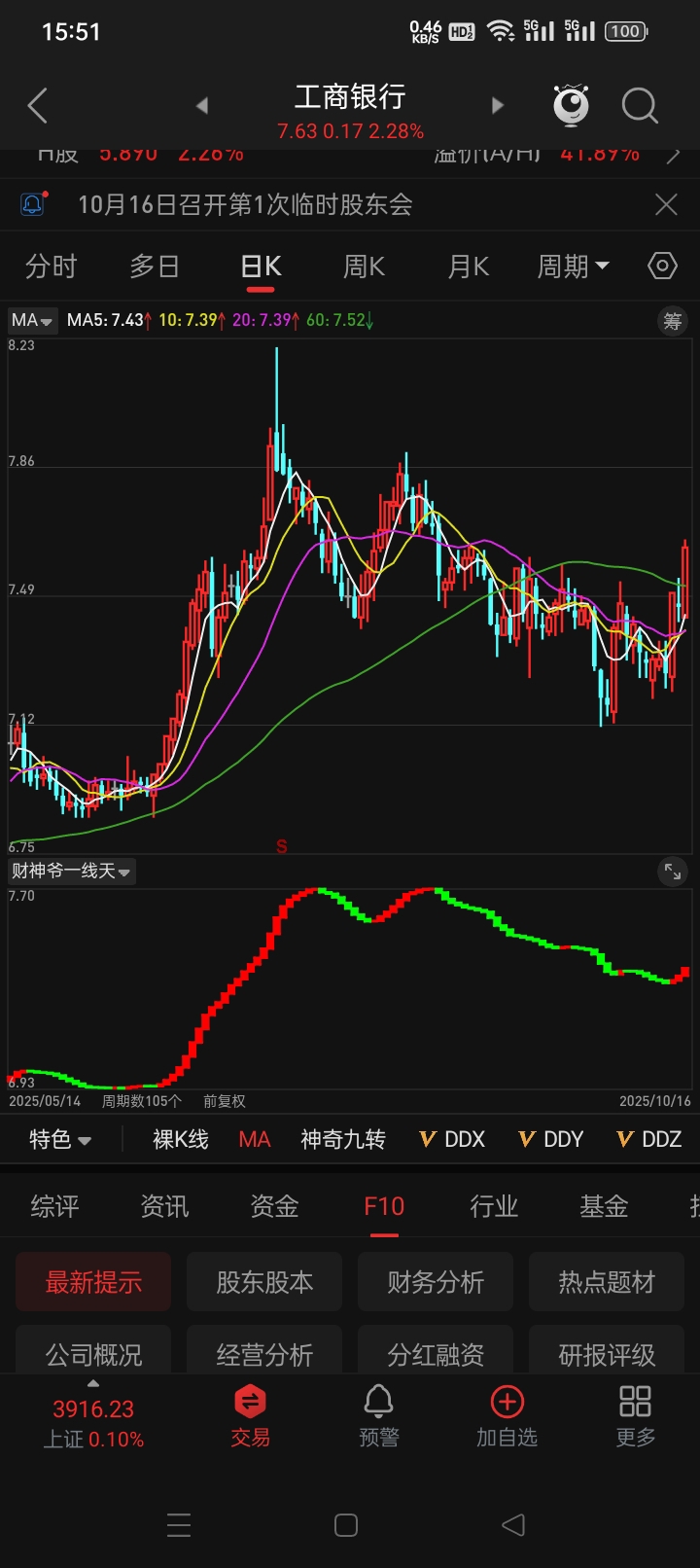This screenshot has width=700, height=1568.
Task: Select the 日K daily candlestick tab
Action: (x=261, y=266)
